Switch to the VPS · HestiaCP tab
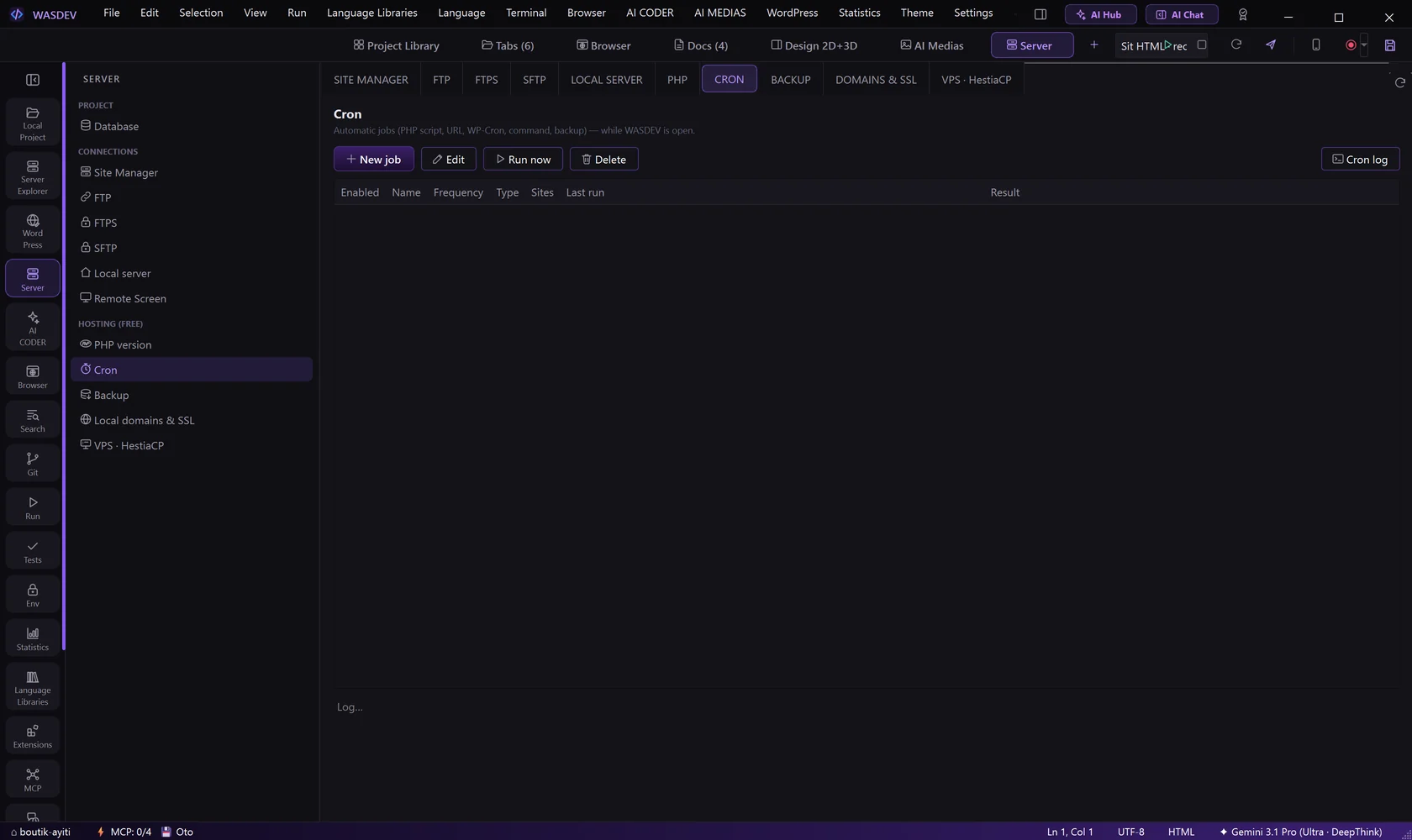The image size is (1412, 840). coord(977,80)
